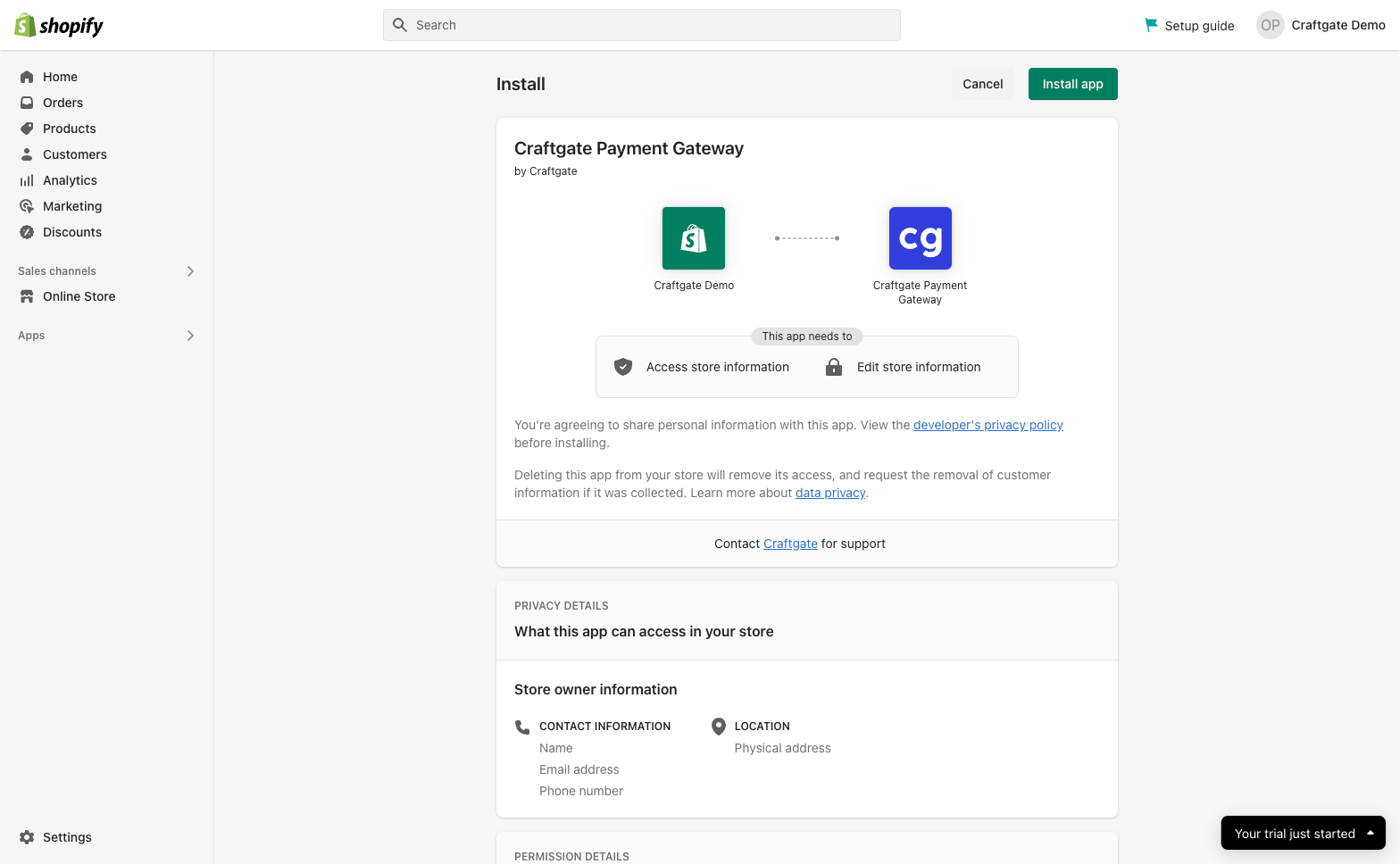Expand the Apps section chevron
Screen dimensions: 1400x864
[x=190, y=336]
